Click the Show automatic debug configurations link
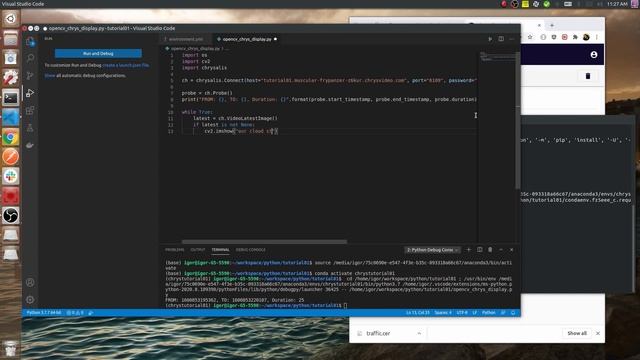Image resolution: width=640 pixels, height=360 pixels. 85,76
